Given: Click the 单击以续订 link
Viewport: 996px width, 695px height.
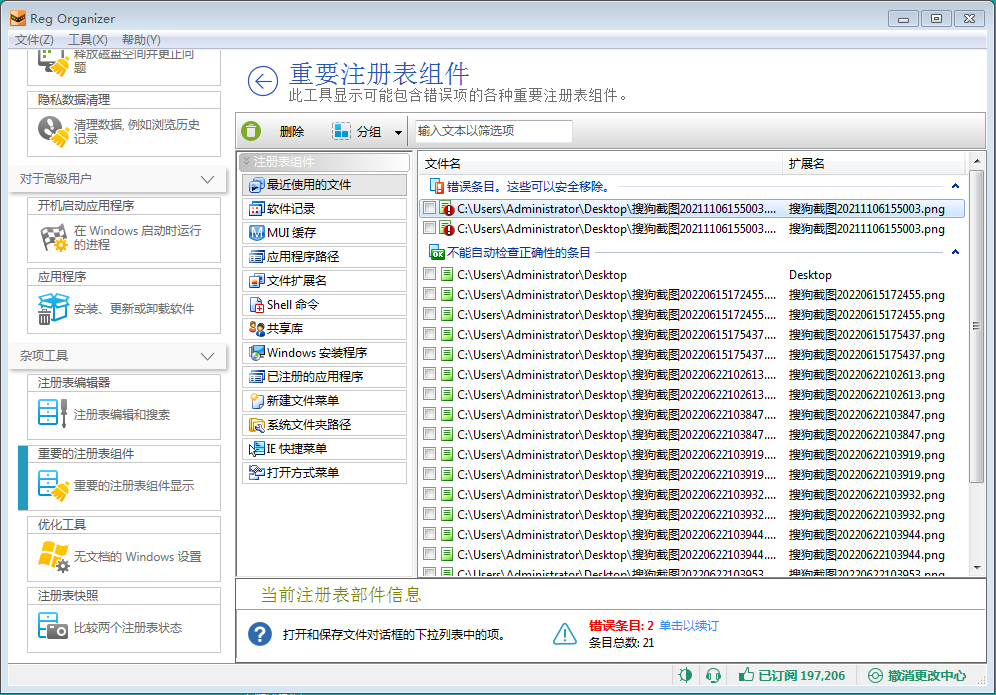Looking at the screenshot, I should click(x=688, y=626).
